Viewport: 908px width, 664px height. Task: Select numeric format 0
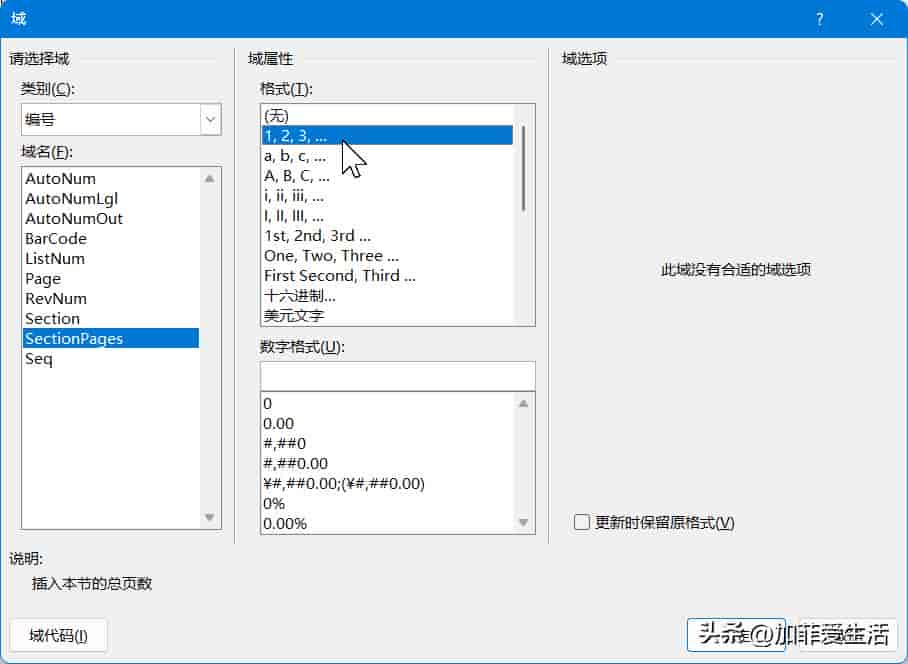[387, 403]
